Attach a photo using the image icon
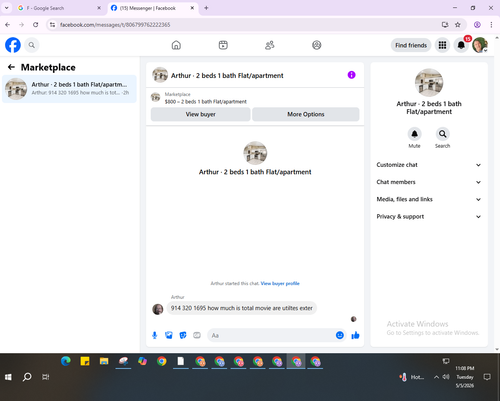Viewport: 500px width, 401px height. click(x=169, y=335)
